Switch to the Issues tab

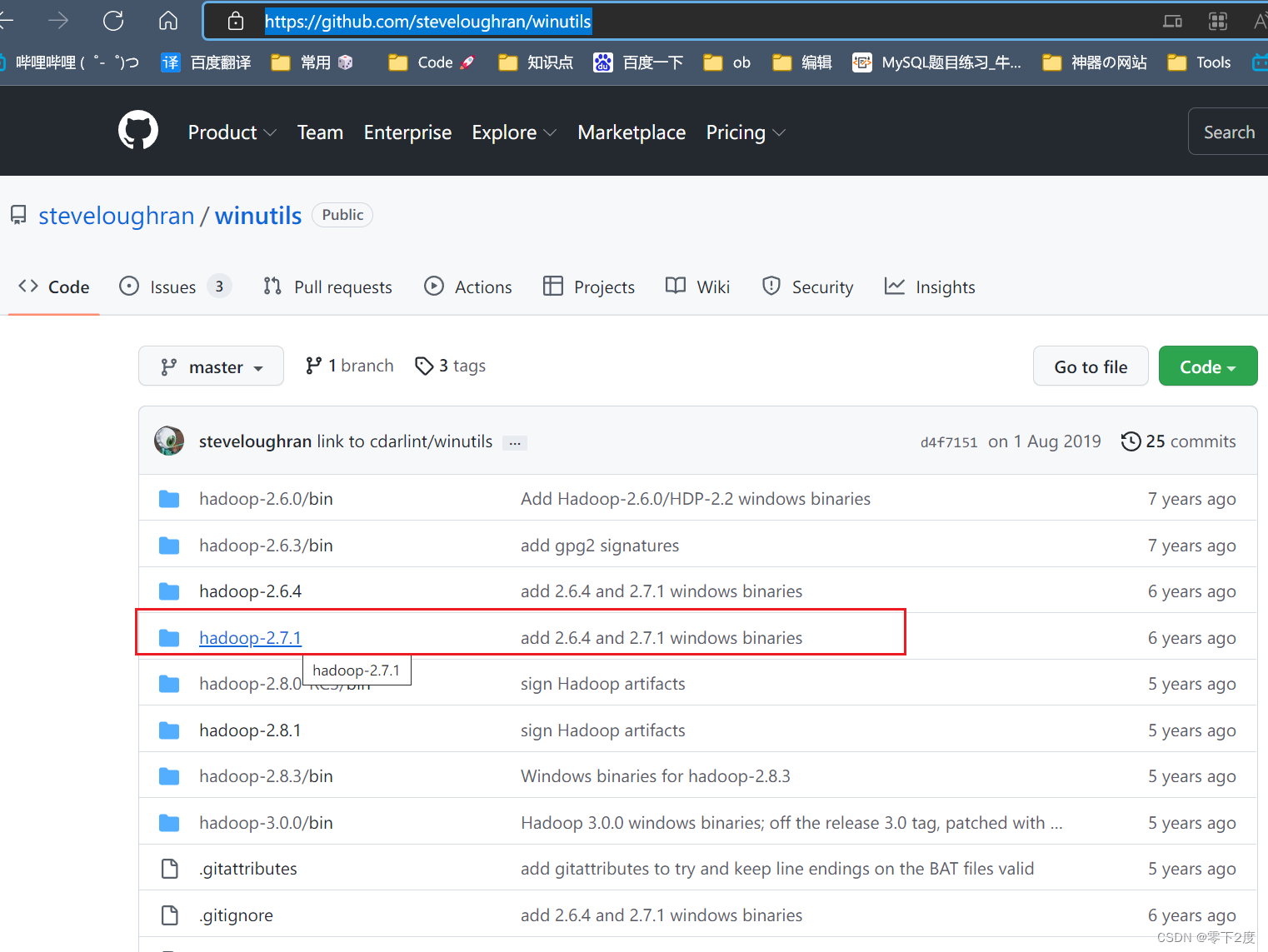click(x=174, y=287)
